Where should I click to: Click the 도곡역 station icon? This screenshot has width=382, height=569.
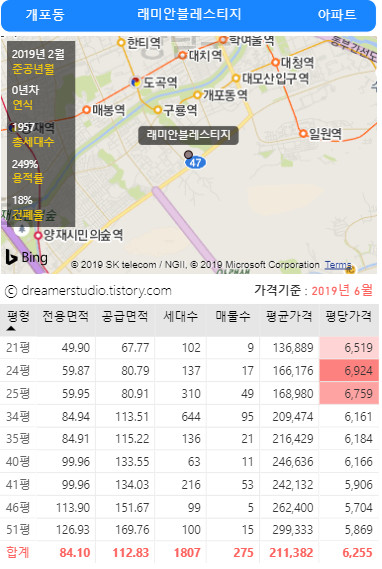point(136,82)
